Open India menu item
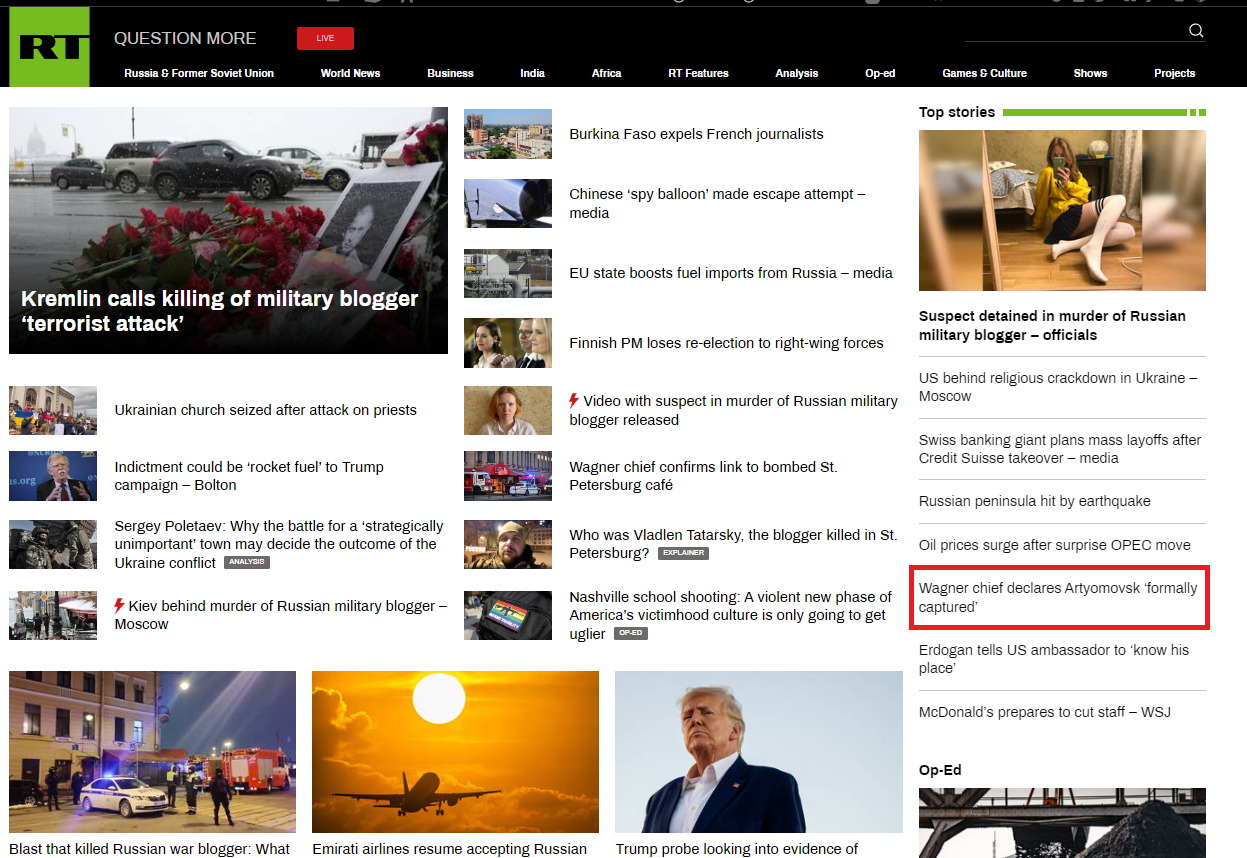This screenshot has height=858, width=1247. (x=532, y=73)
